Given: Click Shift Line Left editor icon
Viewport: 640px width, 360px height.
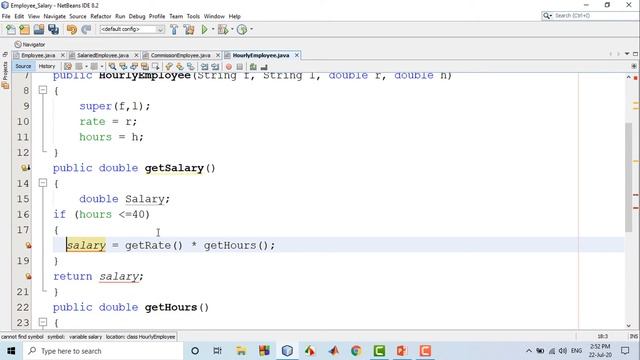Looking at the screenshot, I should point(204,67).
